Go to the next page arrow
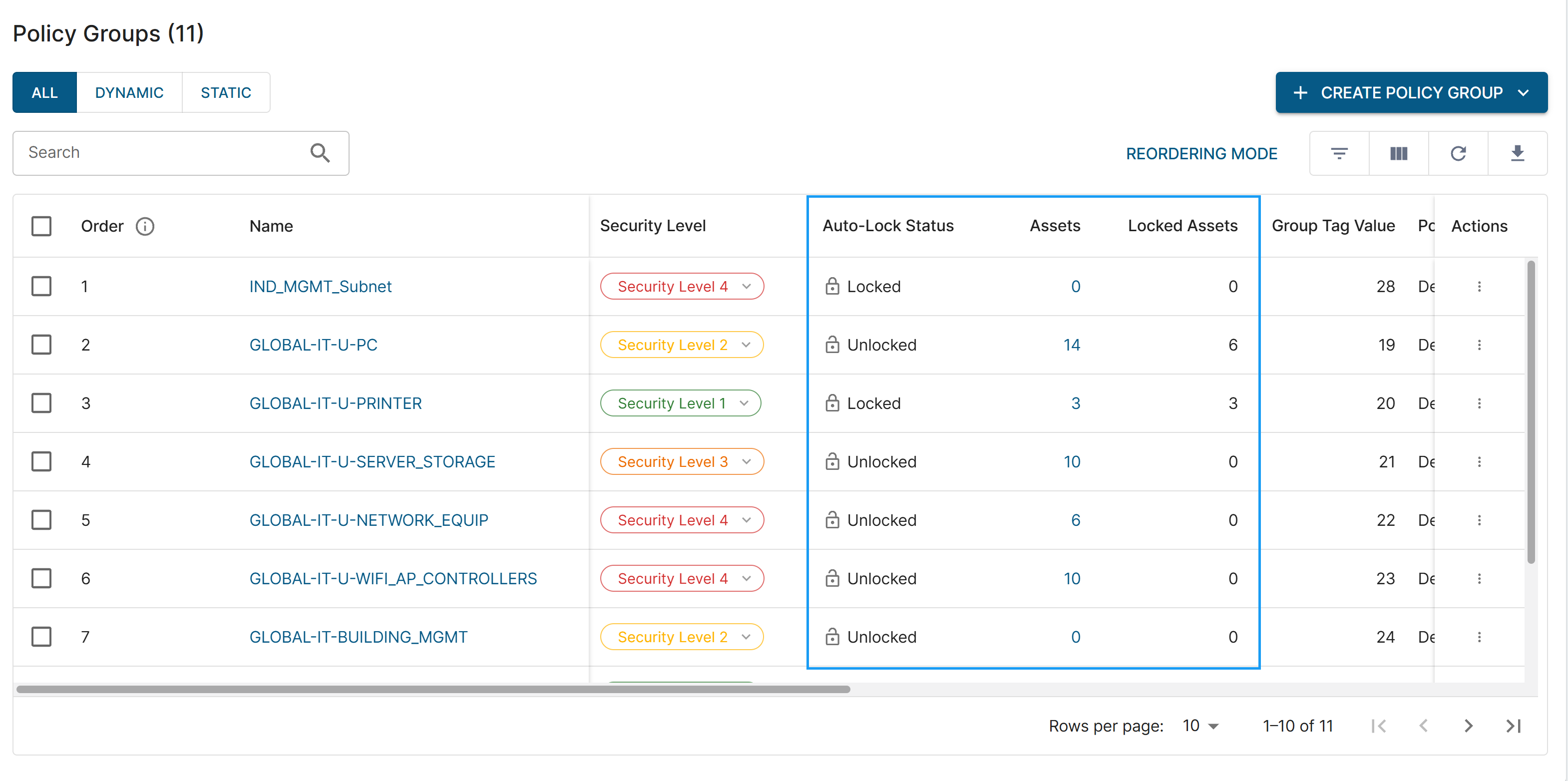Image resolution: width=1568 pixels, height=781 pixels. click(x=1468, y=726)
